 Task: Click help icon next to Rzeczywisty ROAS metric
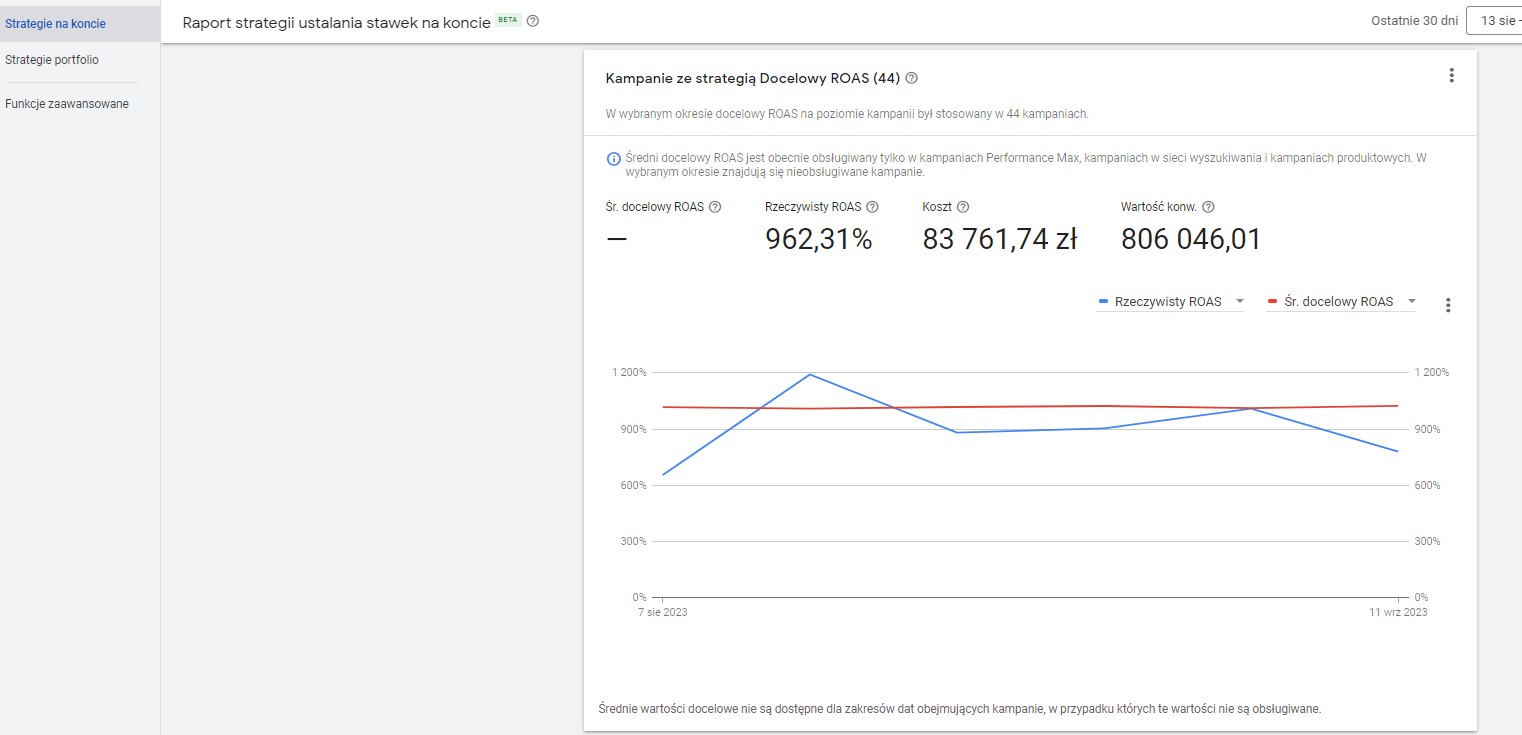point(872,207)
